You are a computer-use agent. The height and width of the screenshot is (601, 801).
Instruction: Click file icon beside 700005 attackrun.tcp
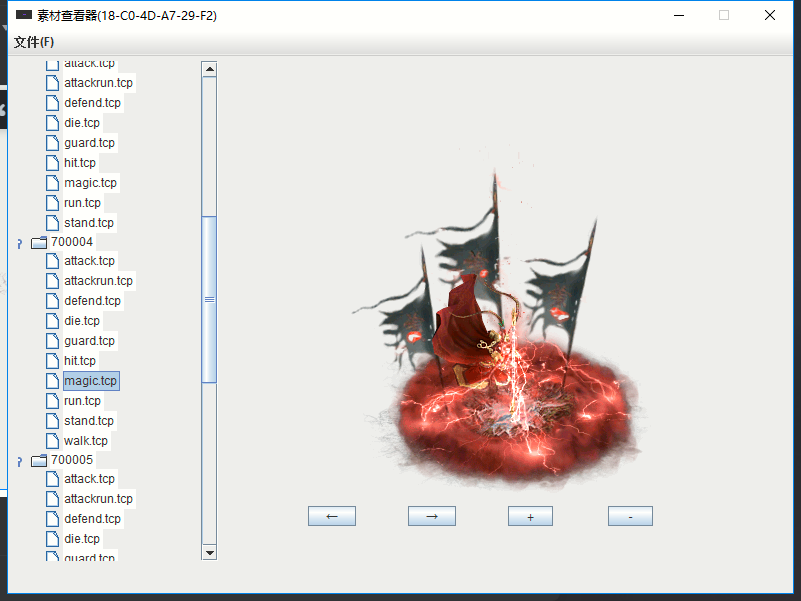[52, 499]
